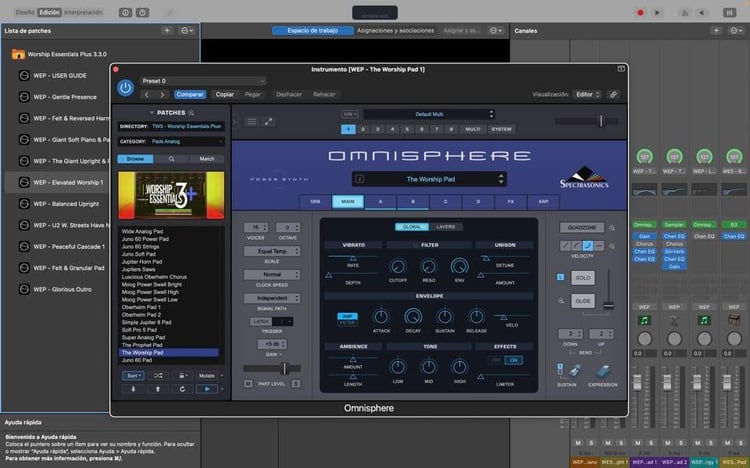
Task: Open the ARP page tab
Action: click(543, 201)
